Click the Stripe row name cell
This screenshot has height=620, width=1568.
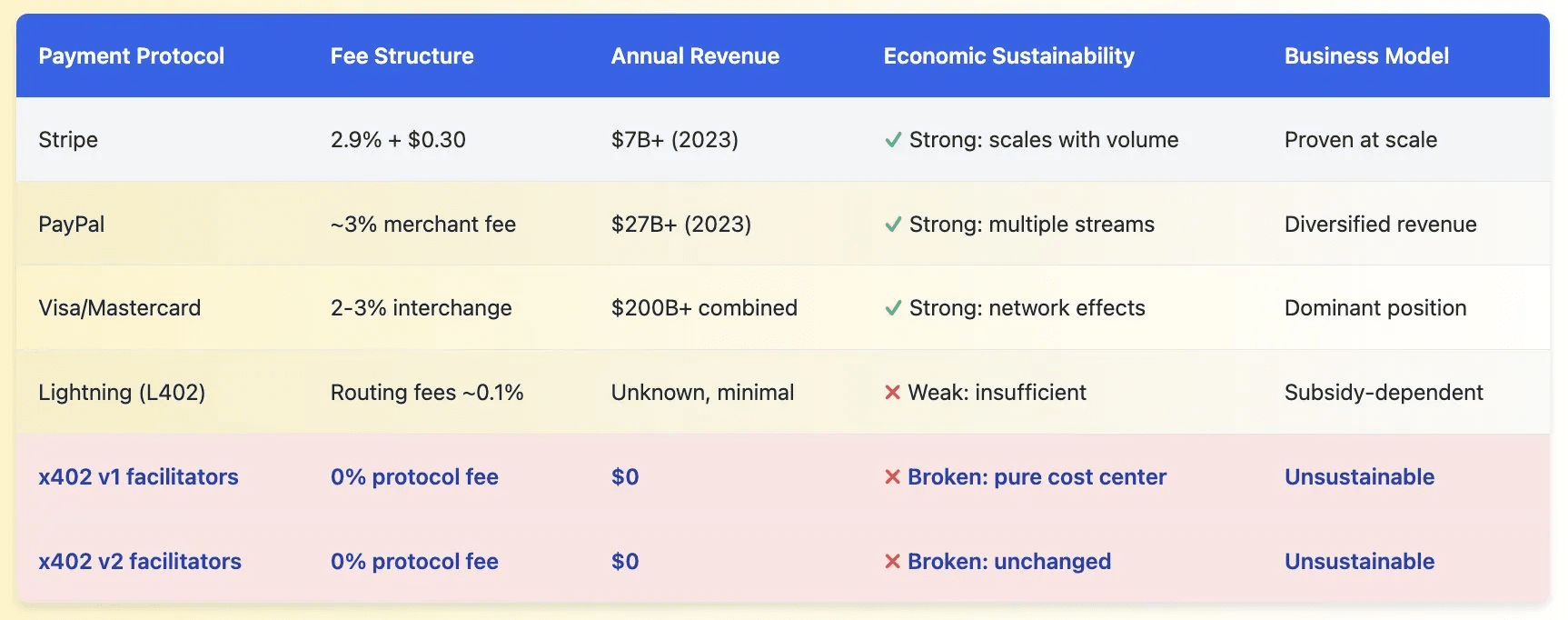pyautogui.click(x=68, y=140)
